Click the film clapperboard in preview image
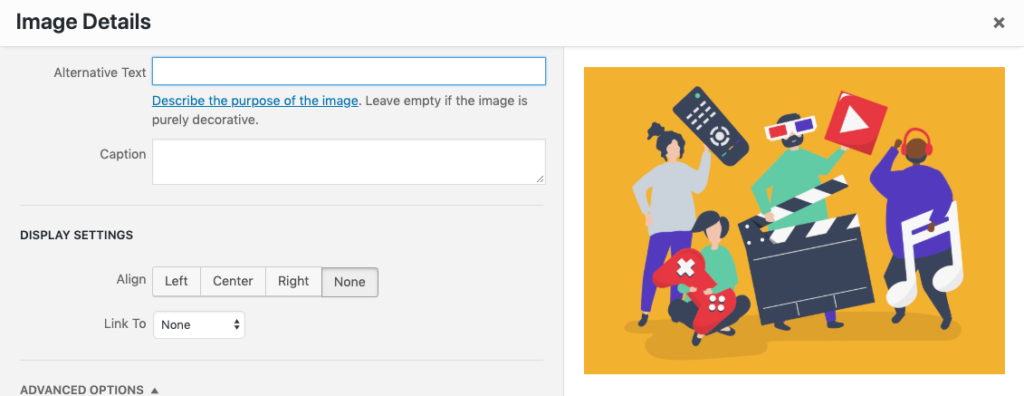The height and width of the screenshot is (396, 1024). pos(806,259)
